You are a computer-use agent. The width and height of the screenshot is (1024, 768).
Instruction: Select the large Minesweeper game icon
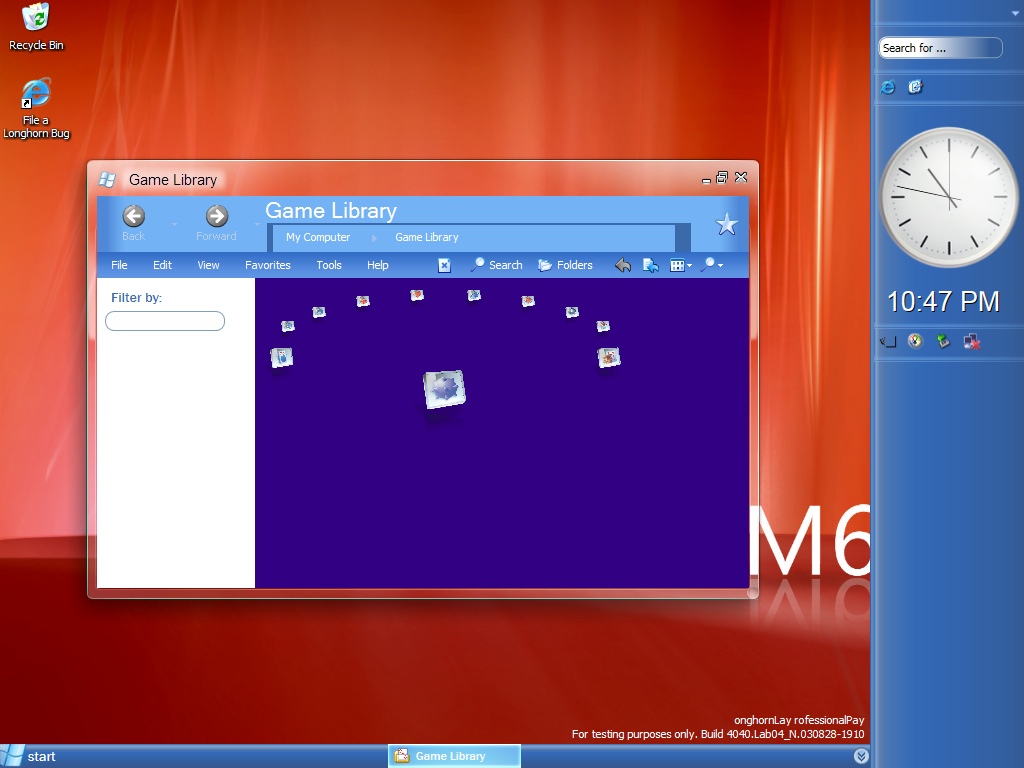tap(444, 389)
